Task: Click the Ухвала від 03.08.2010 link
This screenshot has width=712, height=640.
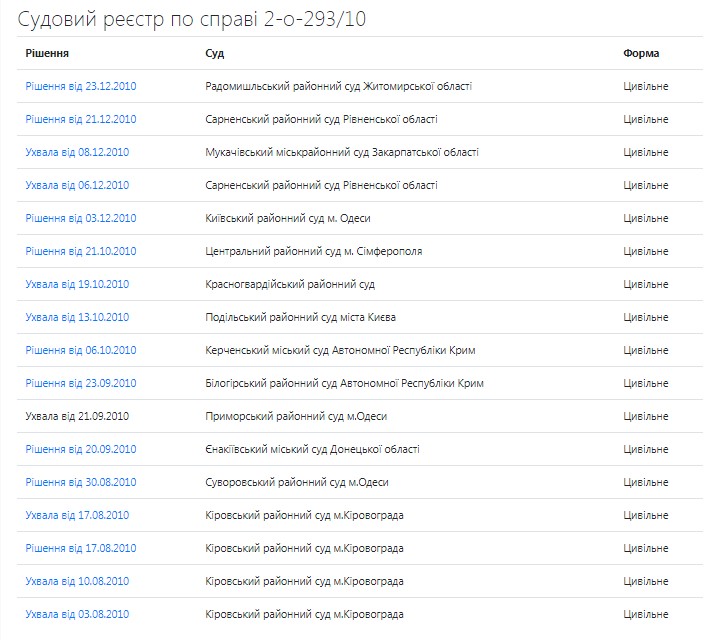Action: [x=77, y=614]
